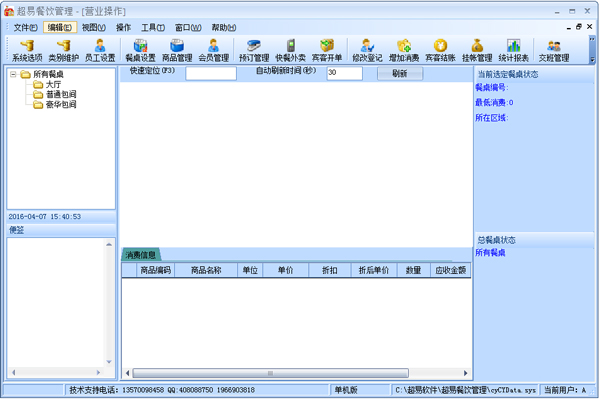Click the 刷新 refresh button

click(400, 73)
